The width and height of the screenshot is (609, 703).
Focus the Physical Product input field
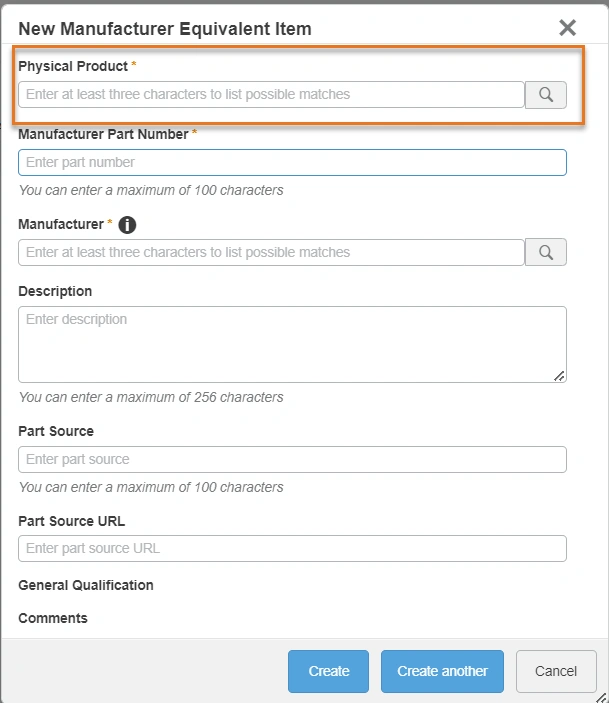[271, 95]
